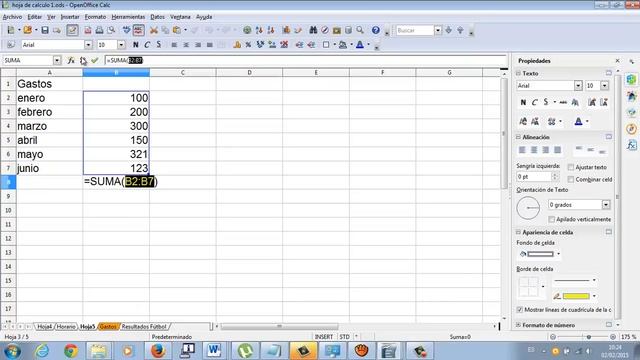Select row 5 header

tap(8, 140)
